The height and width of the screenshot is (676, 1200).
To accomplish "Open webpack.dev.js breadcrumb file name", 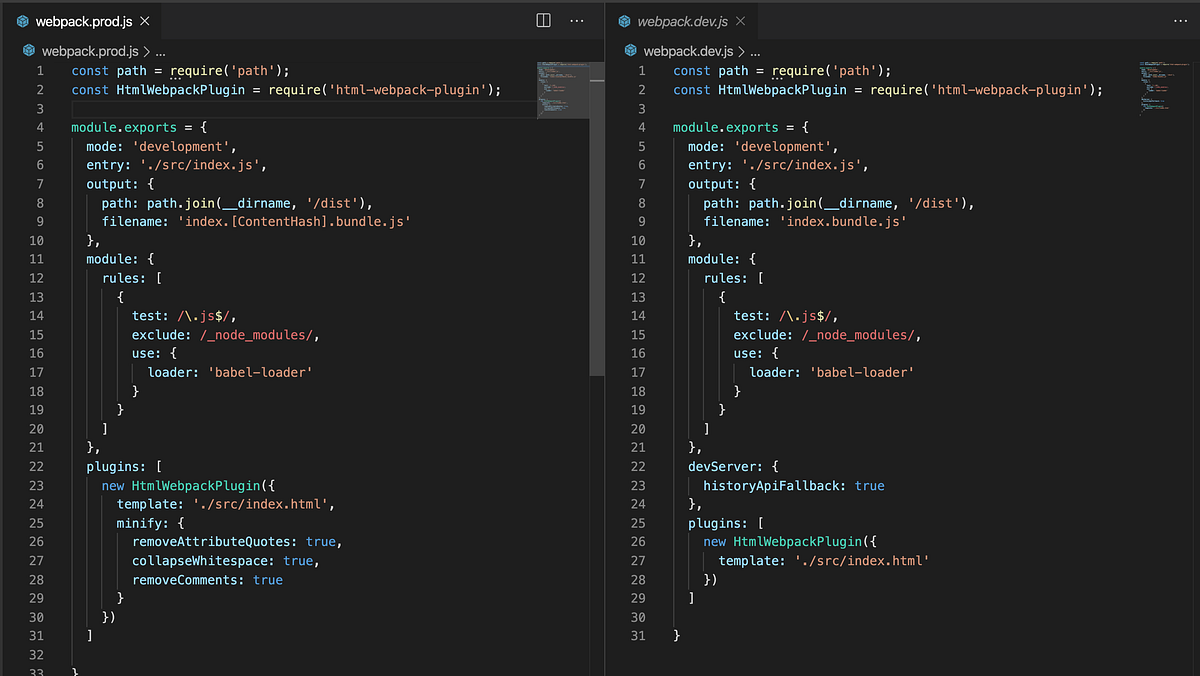I will 689,50.
